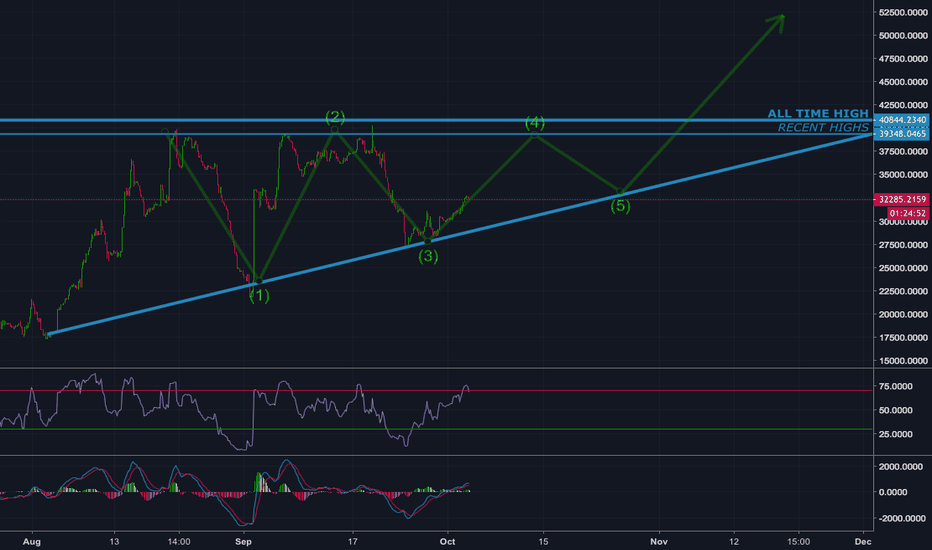Select the green projection arrow head
Viewport: 932px width, 550px height.
click(x=778, y=21)
